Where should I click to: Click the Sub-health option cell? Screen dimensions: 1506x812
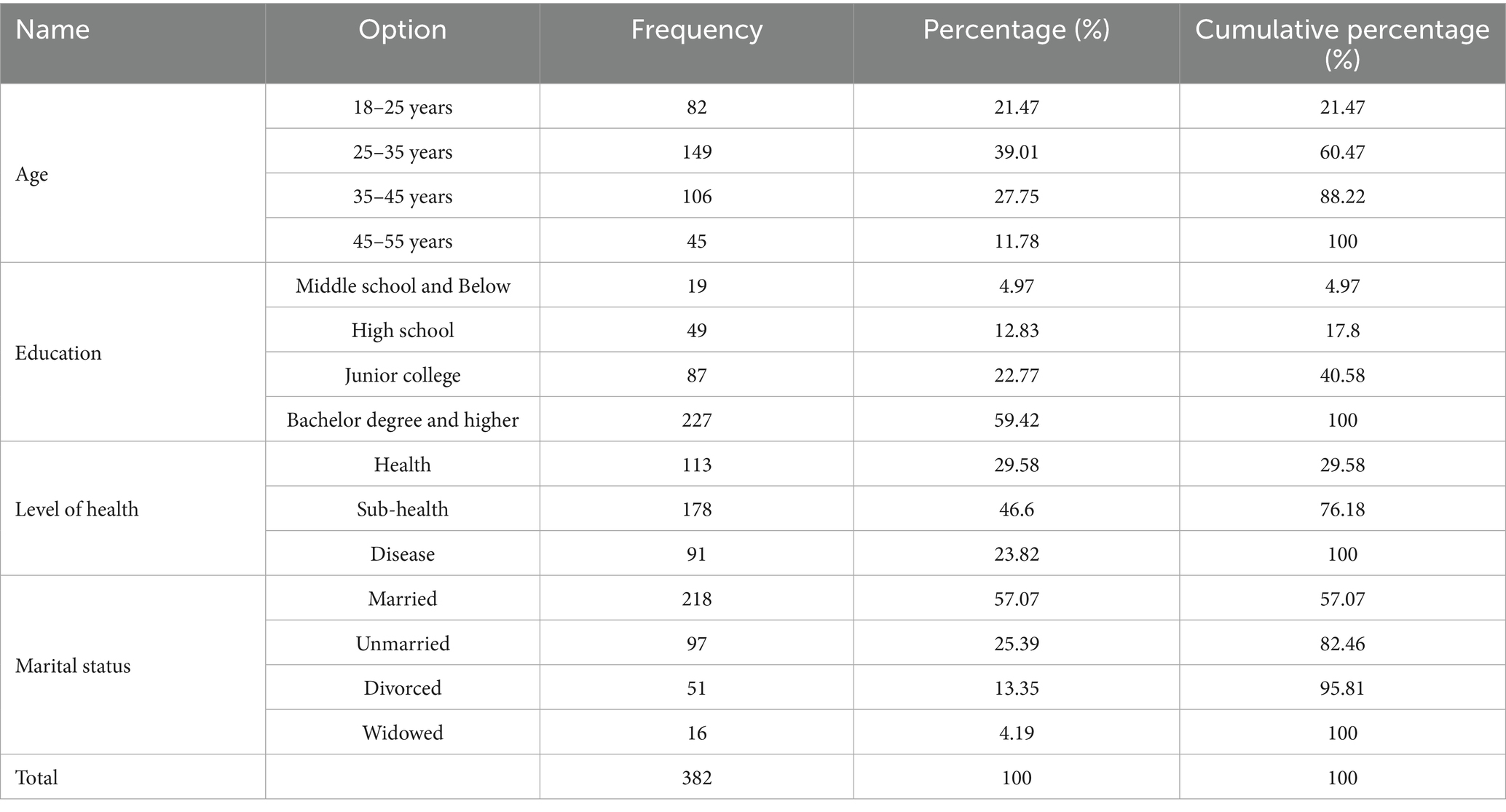402,509
